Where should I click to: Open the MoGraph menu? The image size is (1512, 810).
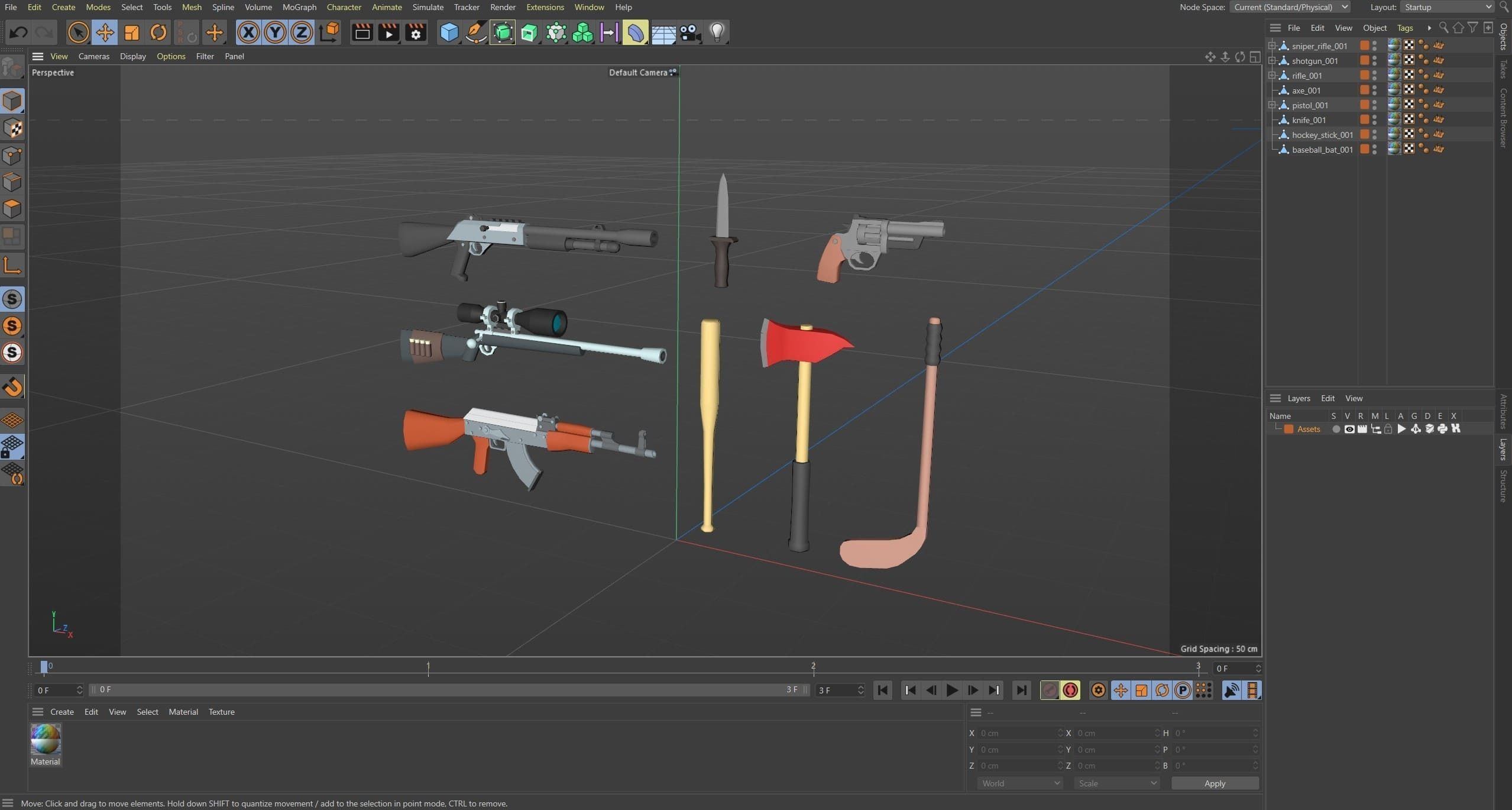point(299,7)
